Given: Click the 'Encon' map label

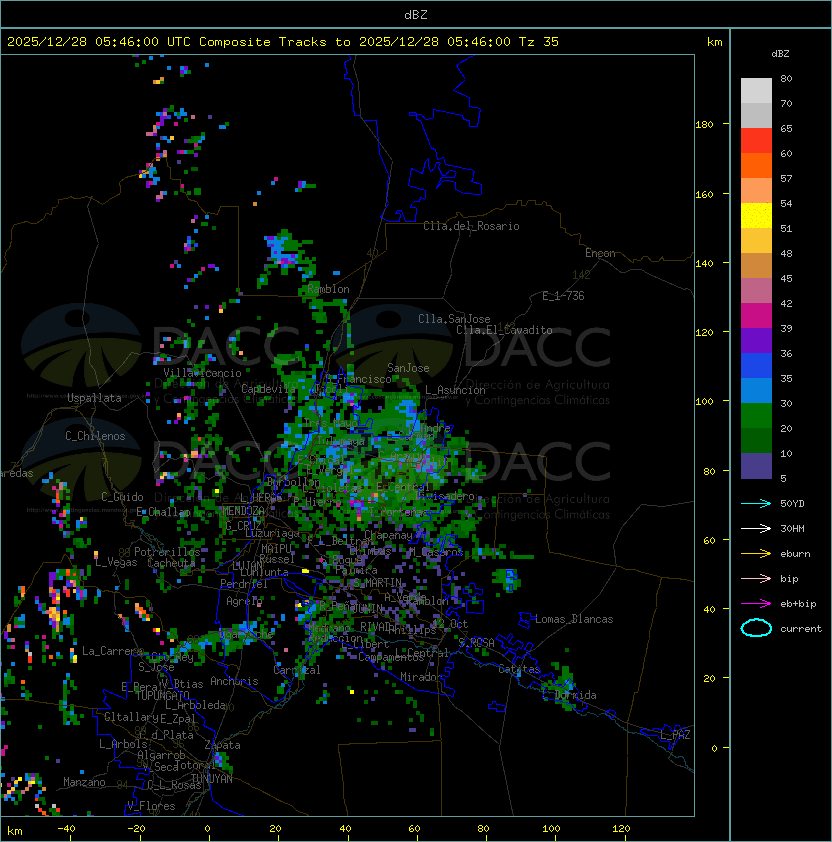Looking at the screenshot, I should click(x=600, y=253).
